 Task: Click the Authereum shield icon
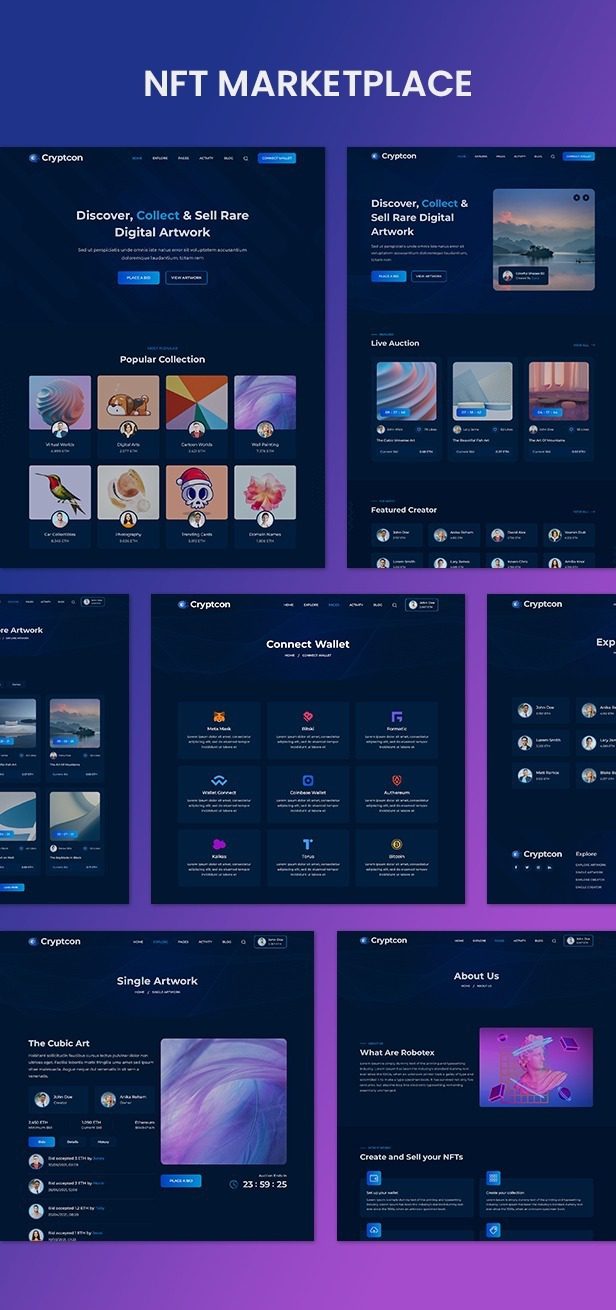(397, 780)
